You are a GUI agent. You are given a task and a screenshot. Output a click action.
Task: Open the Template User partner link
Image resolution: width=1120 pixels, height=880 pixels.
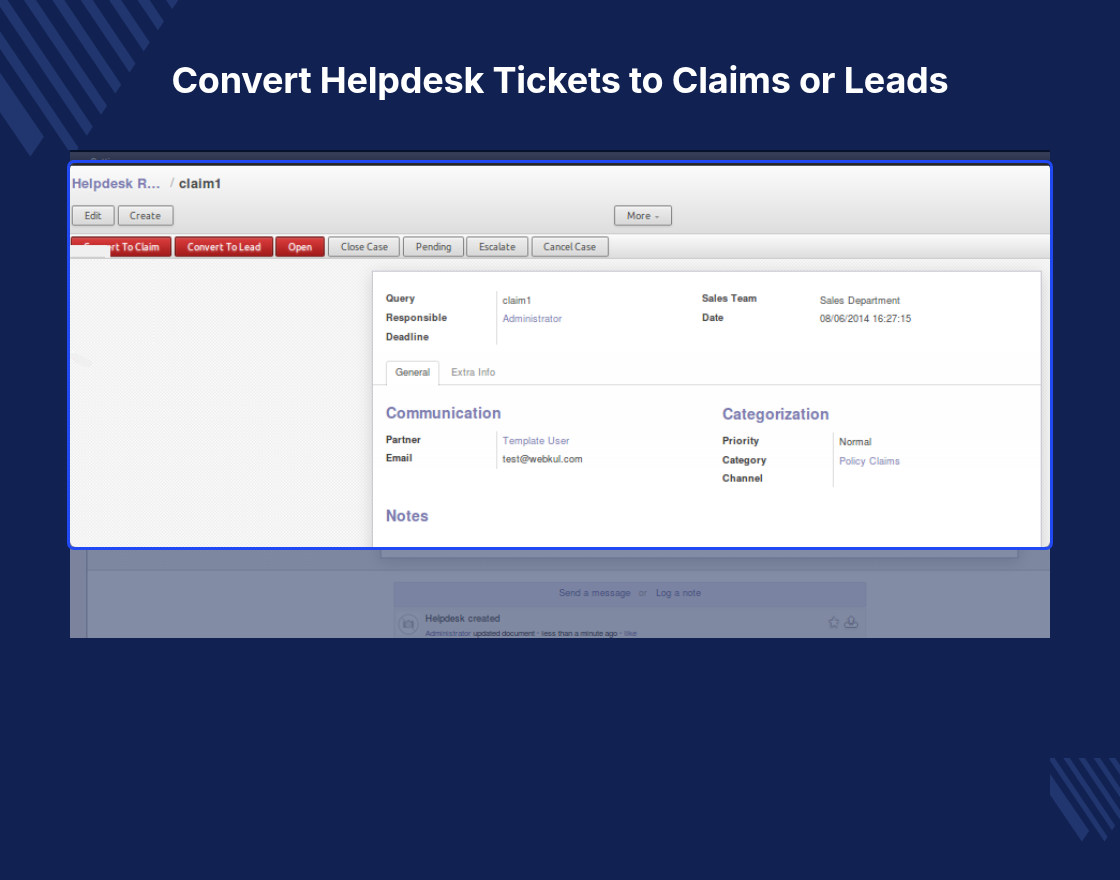click(536, 441)
